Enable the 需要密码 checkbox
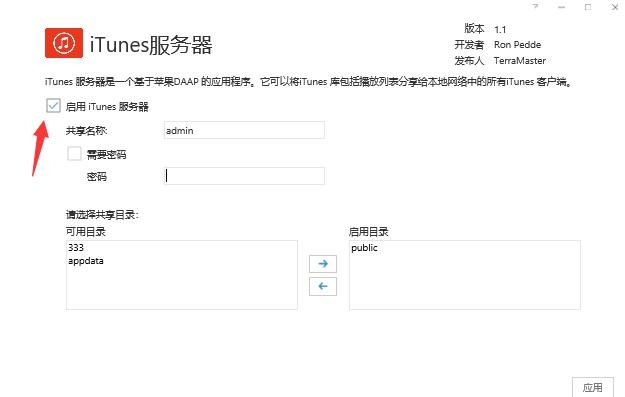Image resolution: width=625 pixels, height=397 pixels. pos(74,153)
